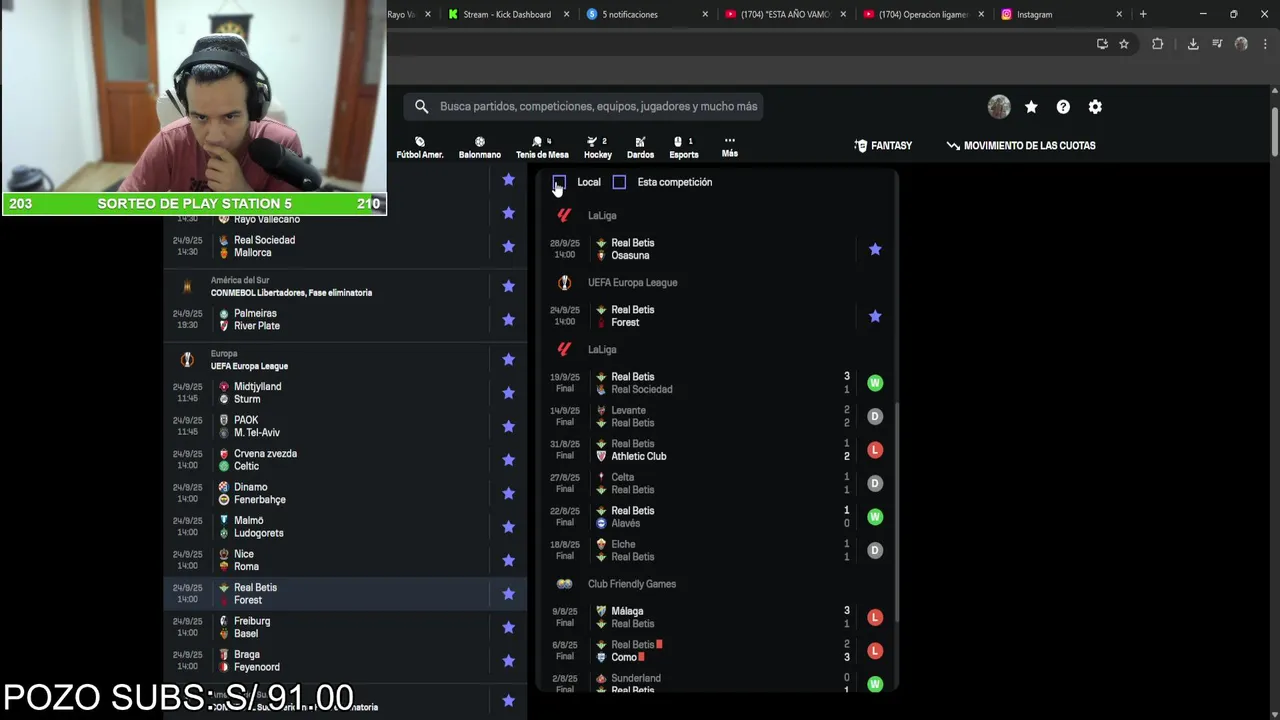The image size is (1280, 720).
Task: Open browser media controls icon
Action: tap(1217, 44)
